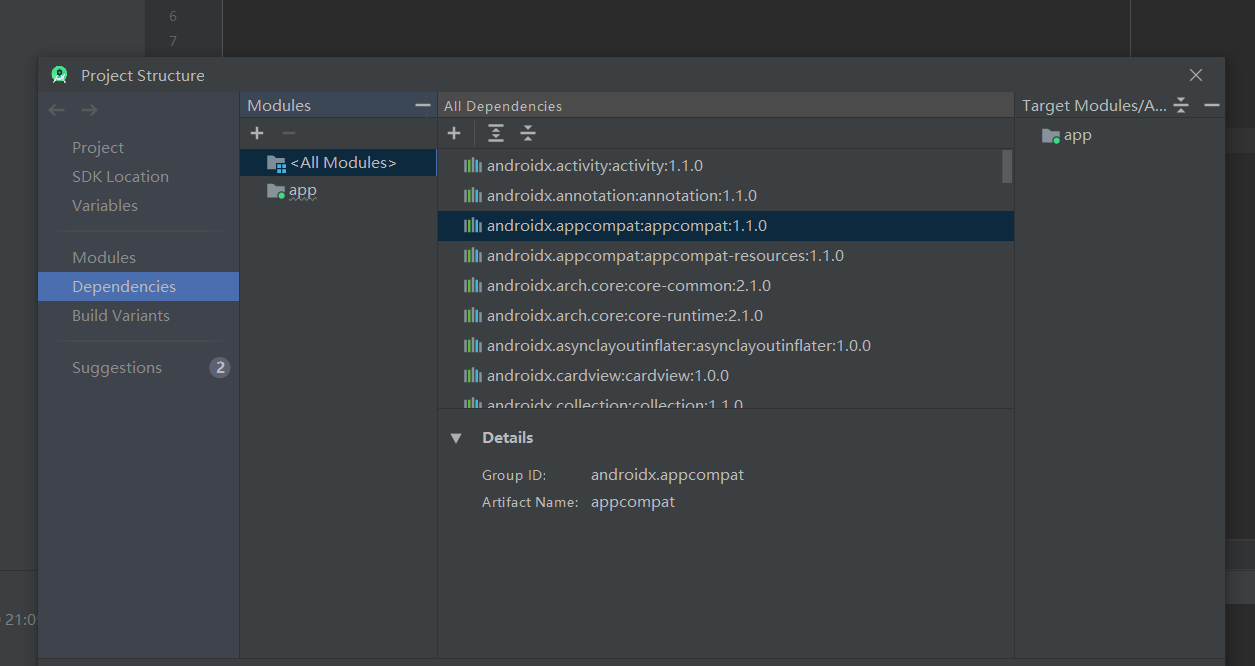Go to SDK Location page
Image resolution: width=1255 pixels, height=666 pixels.
click(120, 176)
